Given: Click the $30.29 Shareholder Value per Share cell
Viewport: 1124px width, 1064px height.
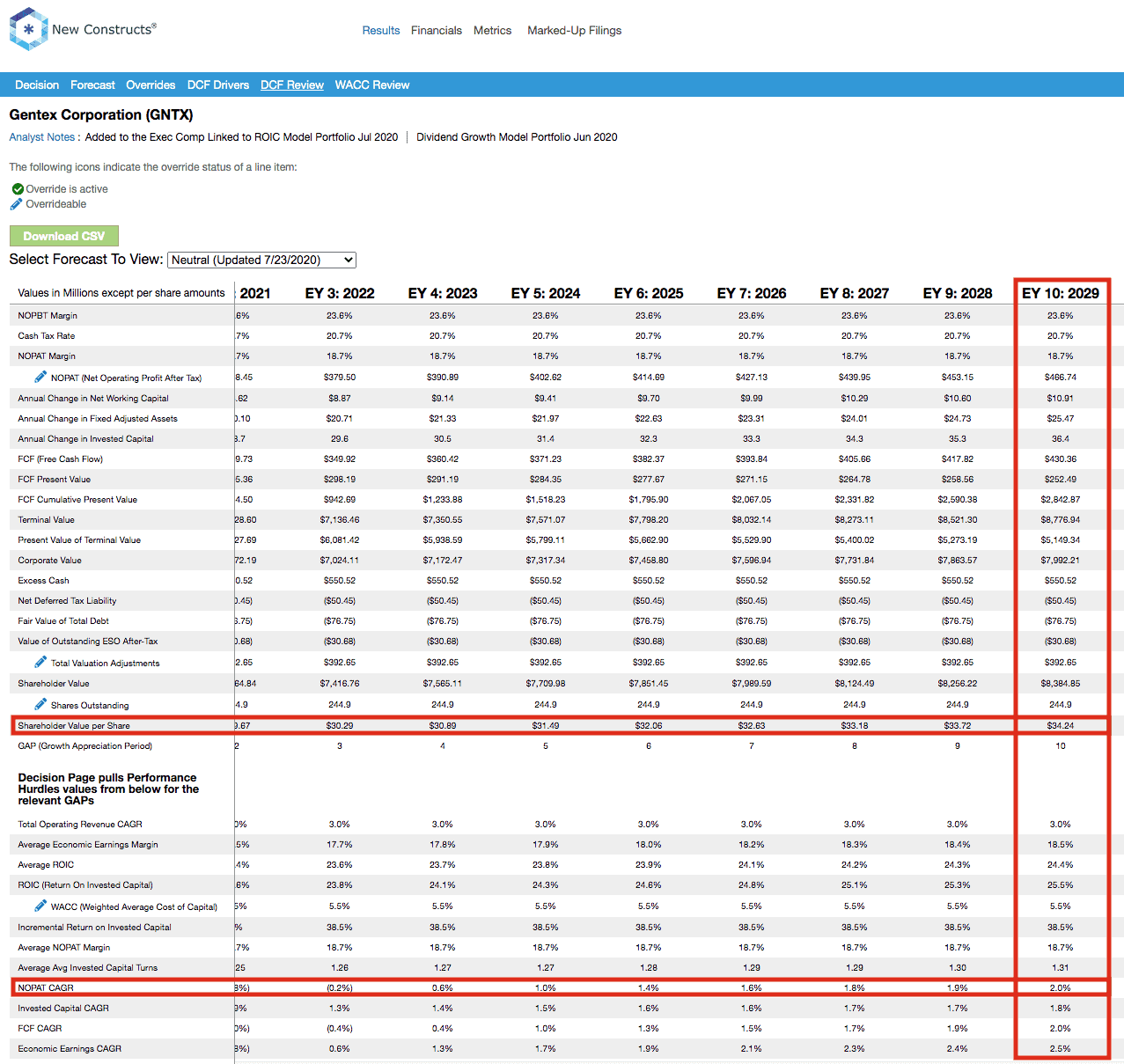Looking at the screenshot, I should coord(340,725).
